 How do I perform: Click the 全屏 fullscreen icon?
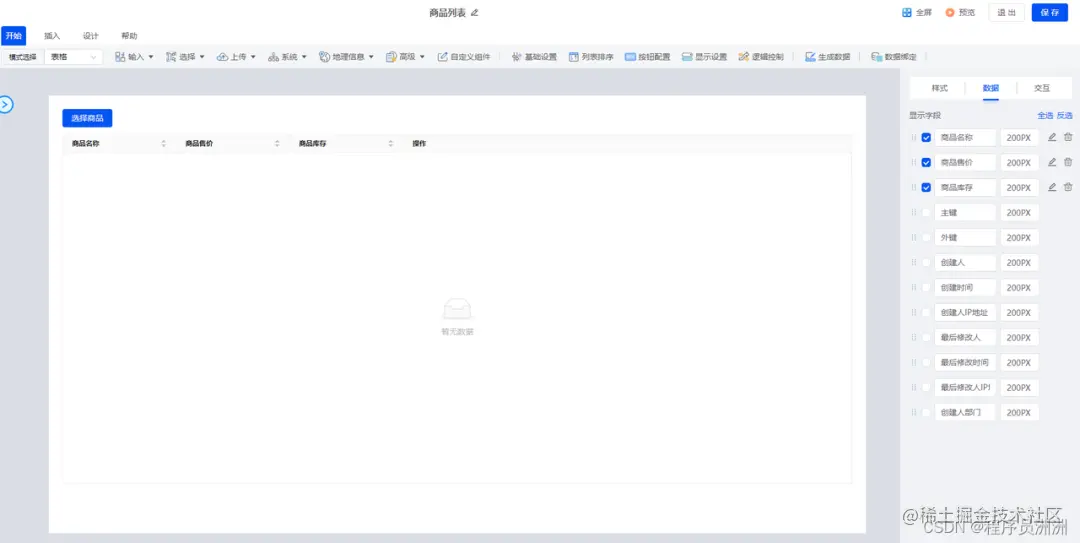pos(907,12)
